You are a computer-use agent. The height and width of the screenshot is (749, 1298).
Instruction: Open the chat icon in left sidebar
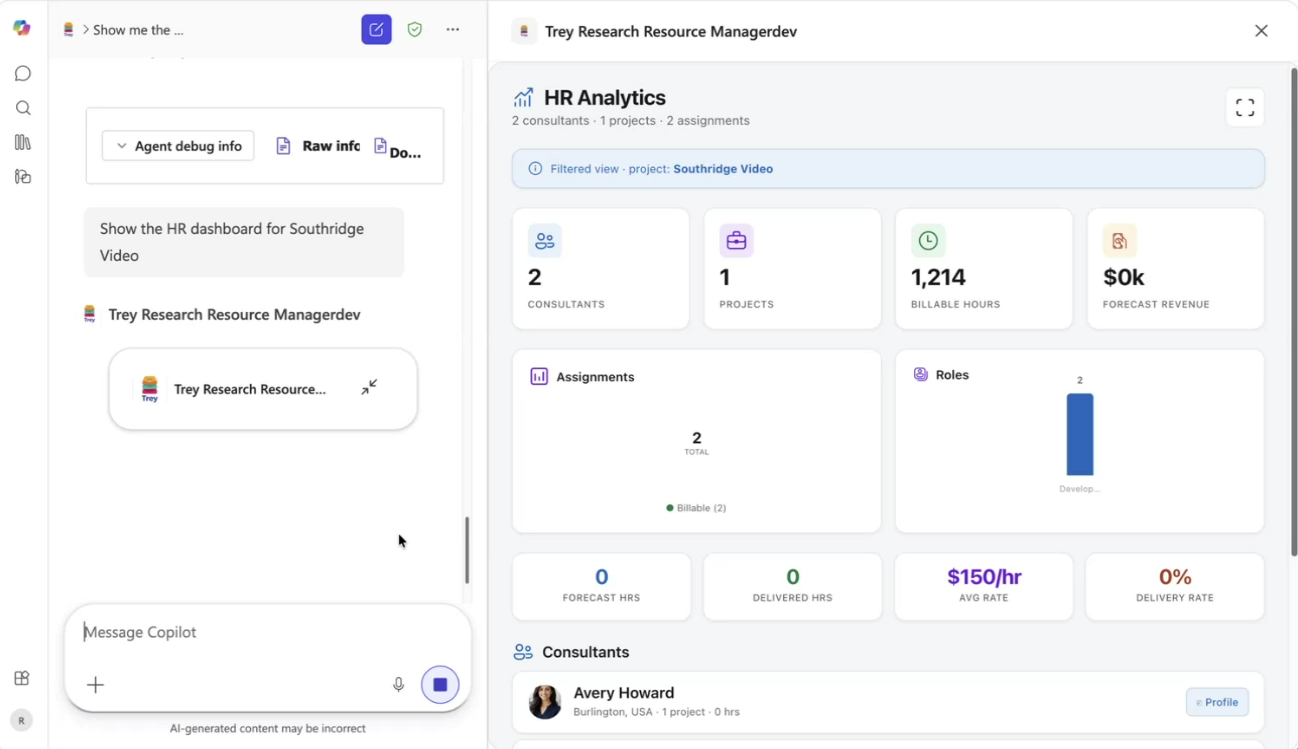click(x=23, y=74)
